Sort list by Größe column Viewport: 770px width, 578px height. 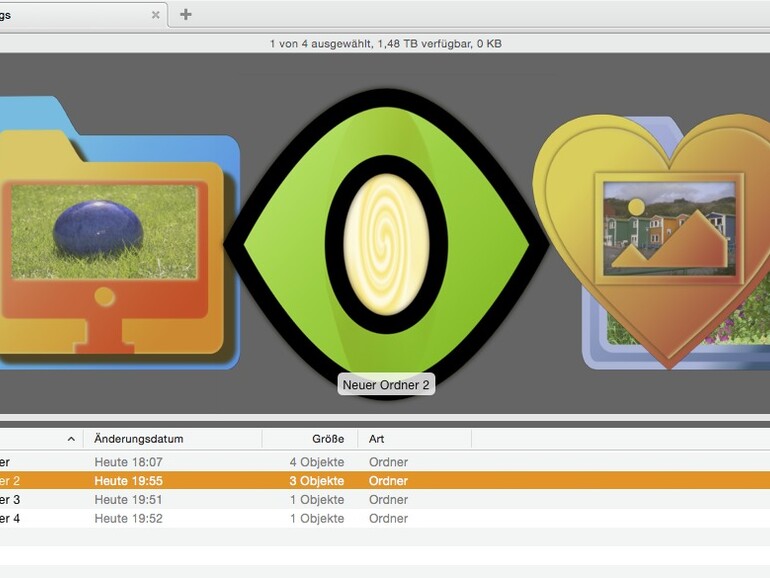point(328,439)
